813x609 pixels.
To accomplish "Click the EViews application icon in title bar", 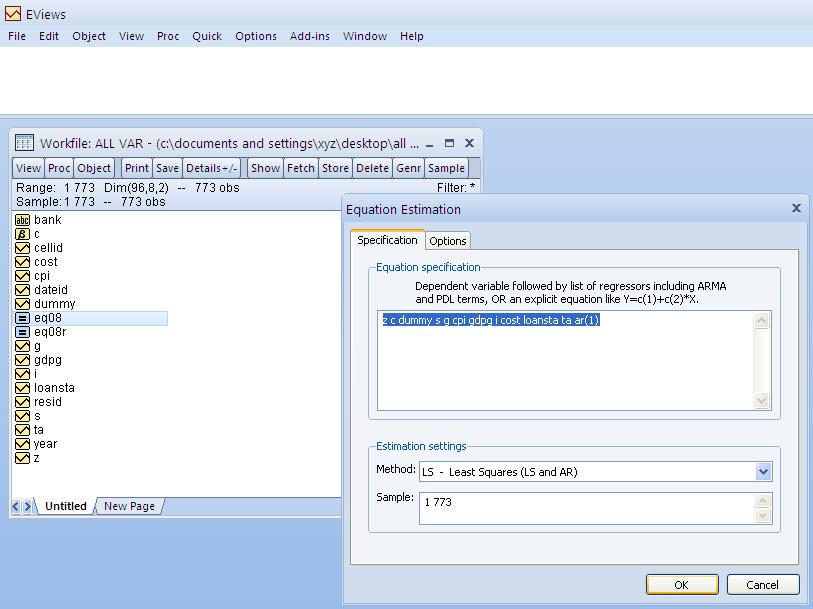I will 13,14.
